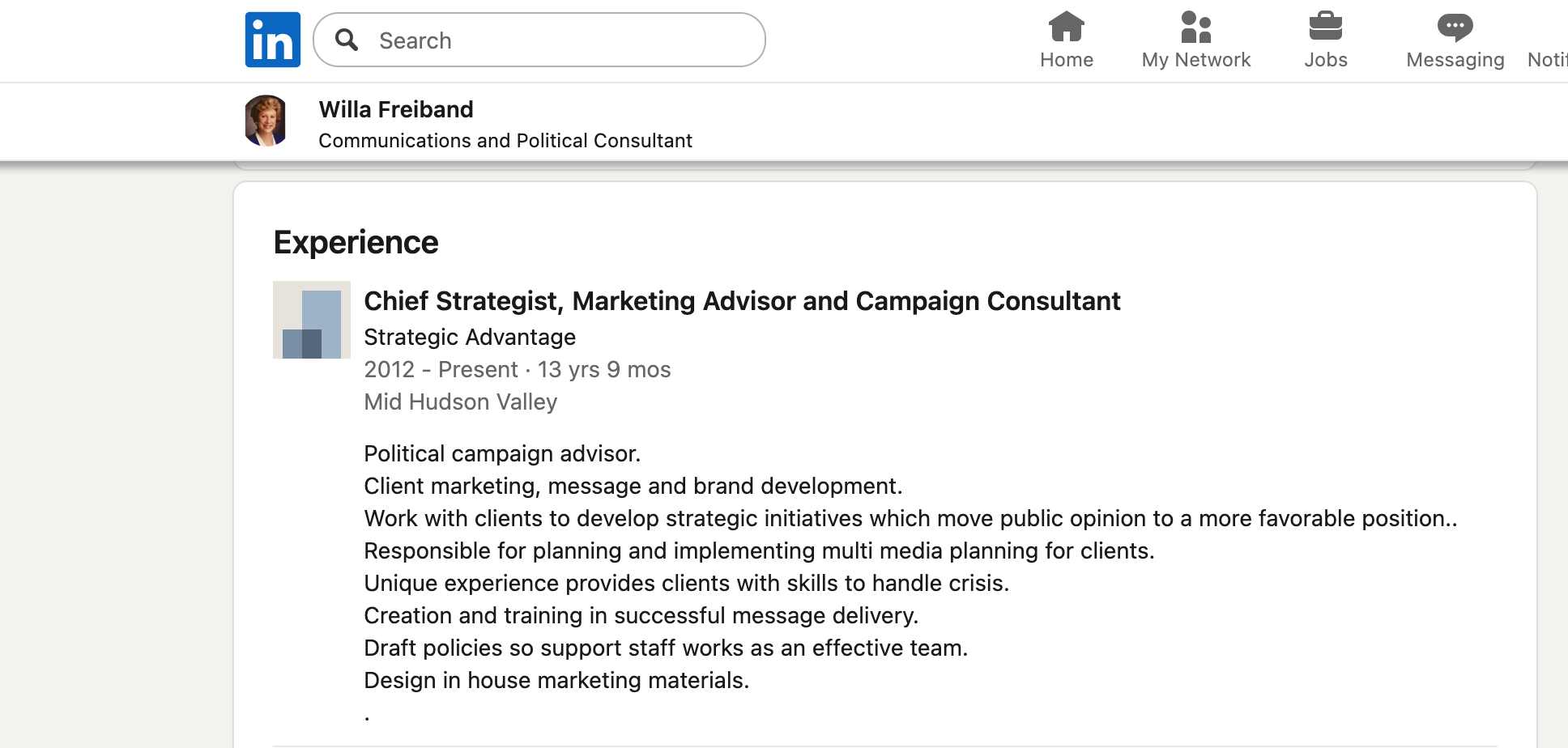Viewport: 1568px width, 748px height.
Task: Click the 'Creation and training' description line
Action: (x=641, y=615)
